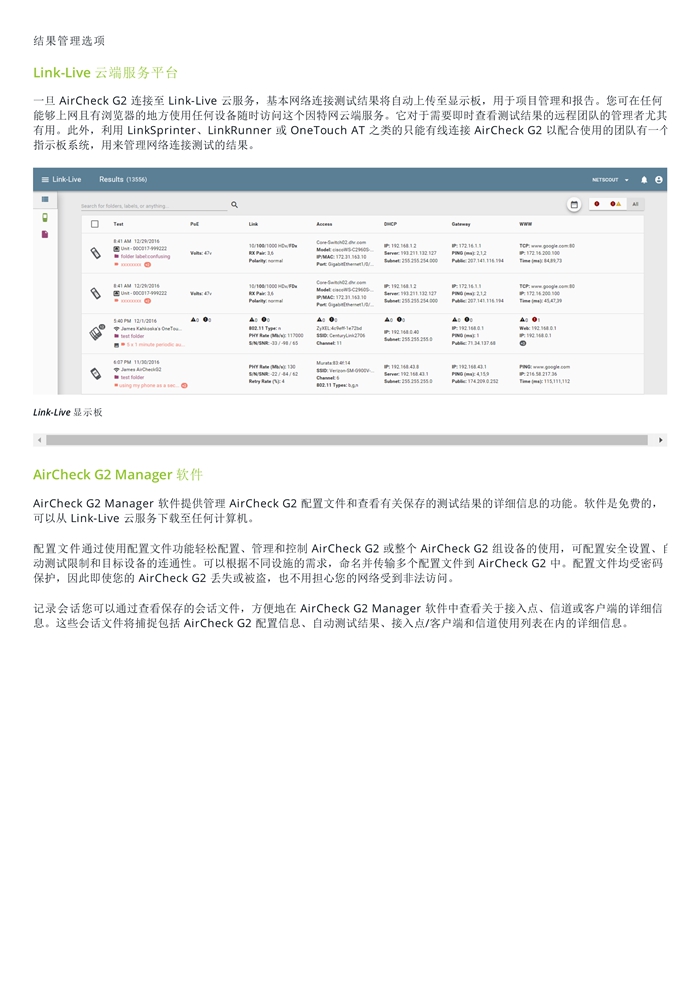Click the 'IP: 192.168.0.40' DHCP value

(x=401, y=332)
